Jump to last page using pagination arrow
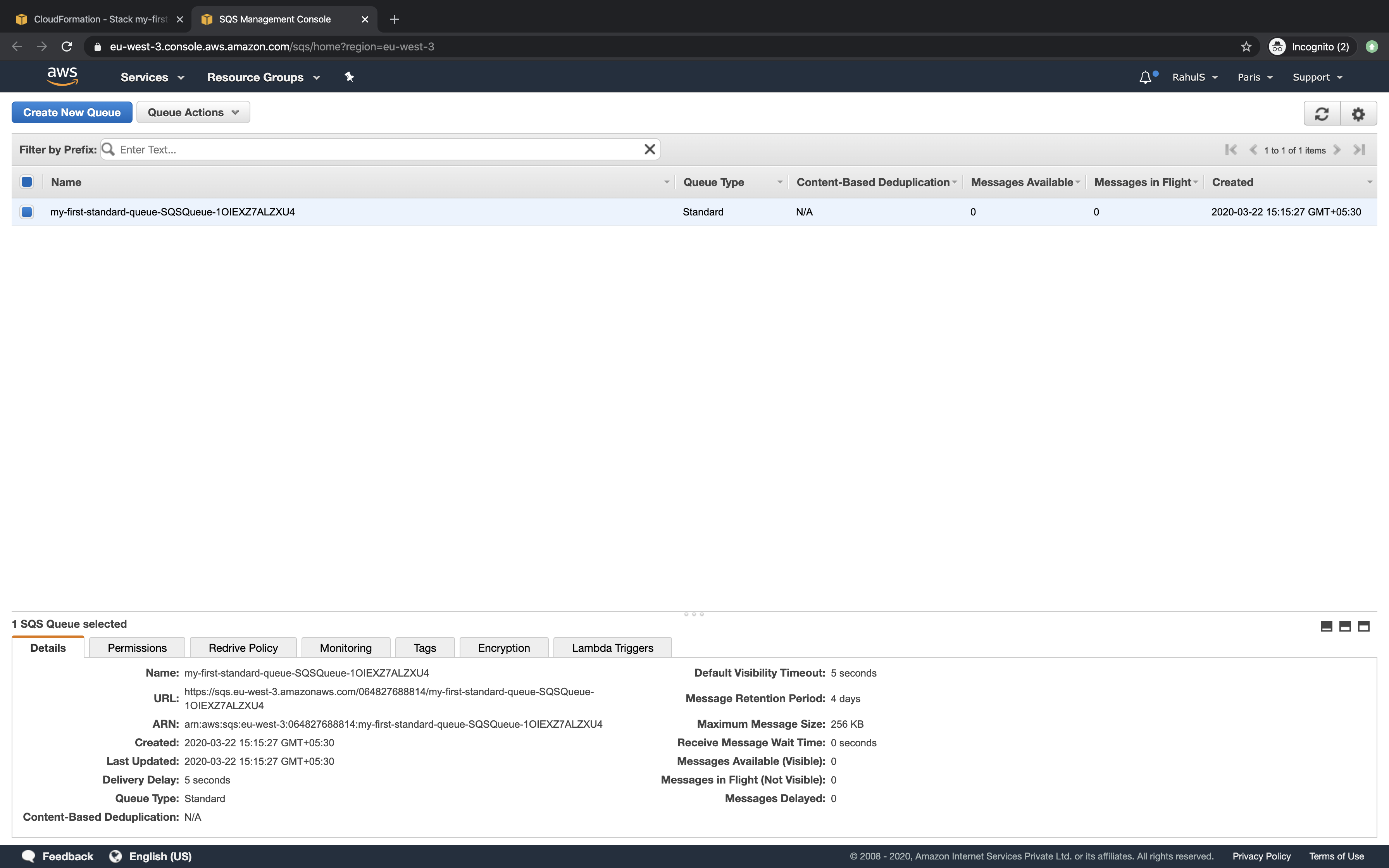 pyautogui.click(x=1359, y=149)
